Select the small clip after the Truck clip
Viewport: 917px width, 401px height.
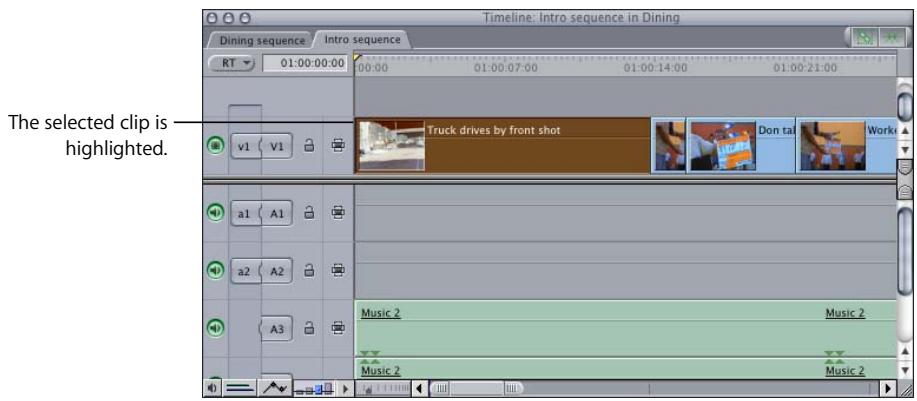[668, 146]
